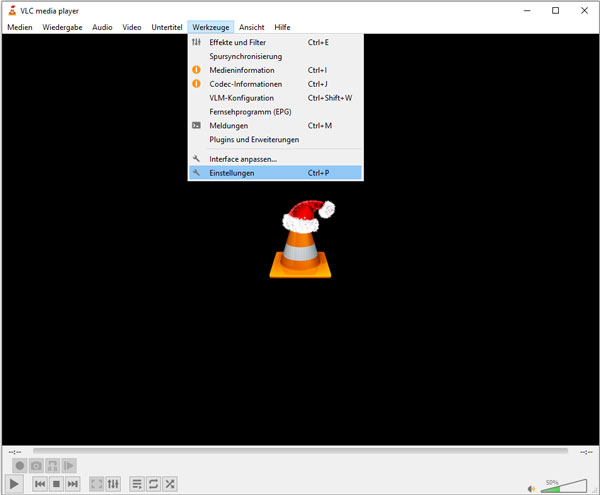The width and height of the screenshot is (600, 495).
Task: Mute audio via the speaker icon
Action: (532, 488)
